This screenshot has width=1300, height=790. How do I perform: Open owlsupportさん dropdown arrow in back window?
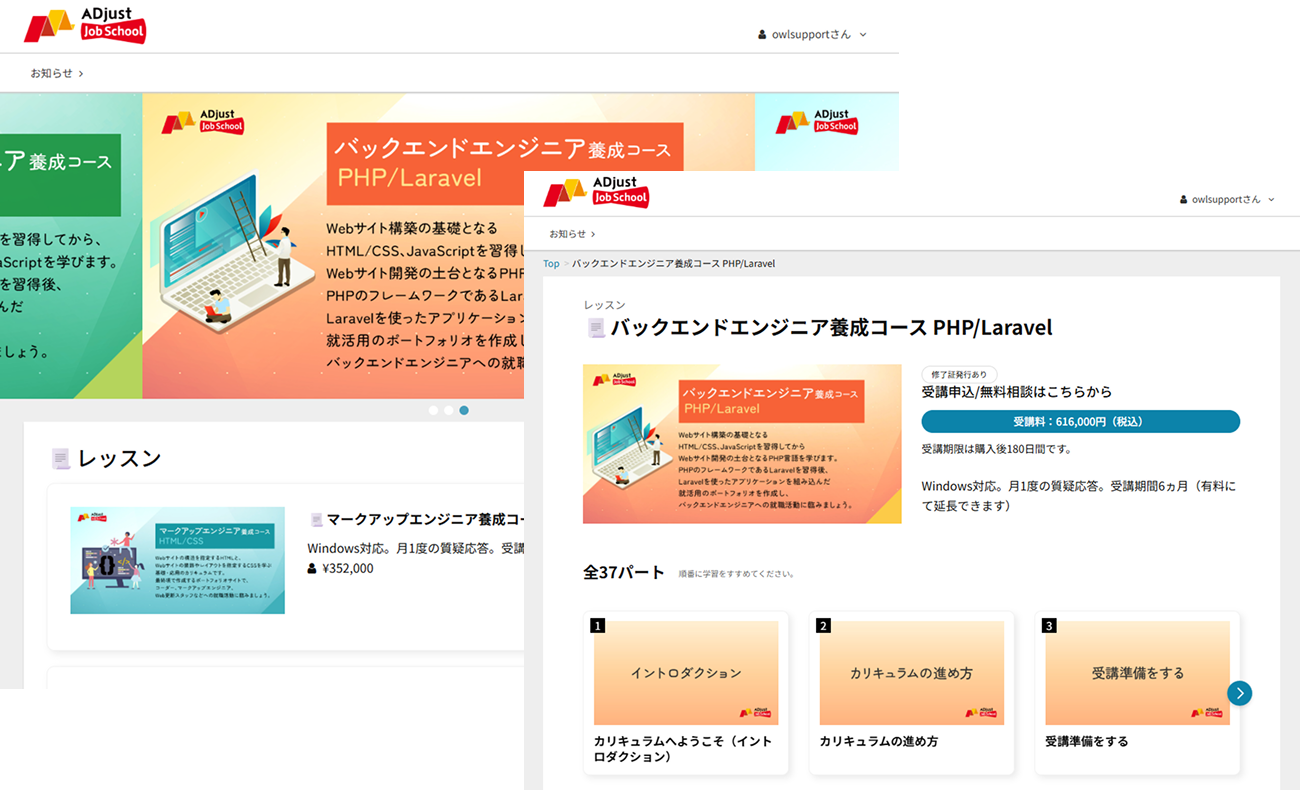pyautogui.click(x=863, y=35)
